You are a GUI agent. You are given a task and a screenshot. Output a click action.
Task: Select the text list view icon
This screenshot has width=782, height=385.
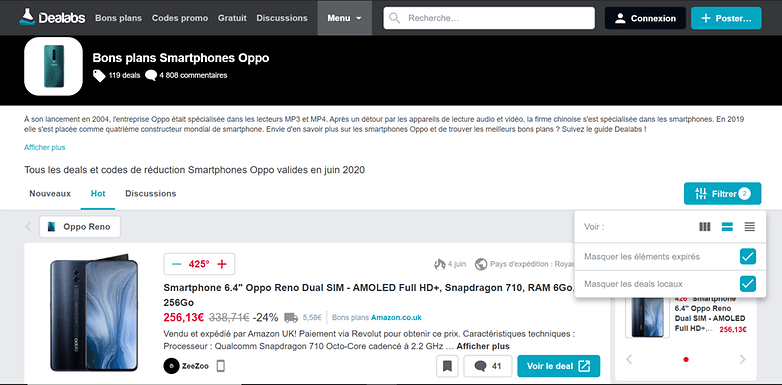(x=750, y=227)
